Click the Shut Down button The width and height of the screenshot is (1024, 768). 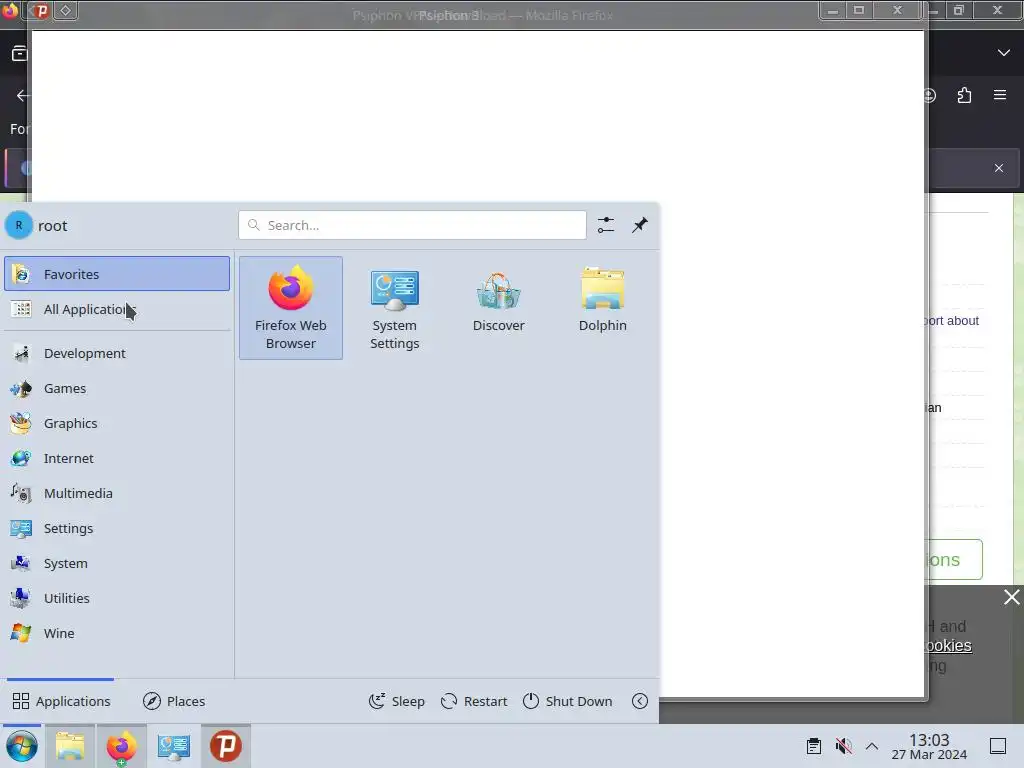568,701
